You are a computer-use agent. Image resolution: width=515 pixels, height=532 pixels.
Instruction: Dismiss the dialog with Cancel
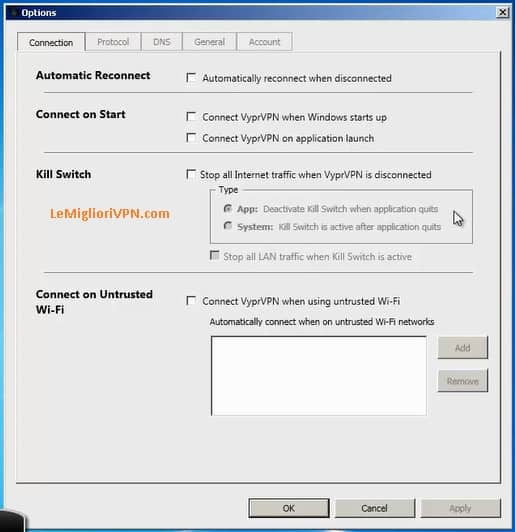pos(375,508)
